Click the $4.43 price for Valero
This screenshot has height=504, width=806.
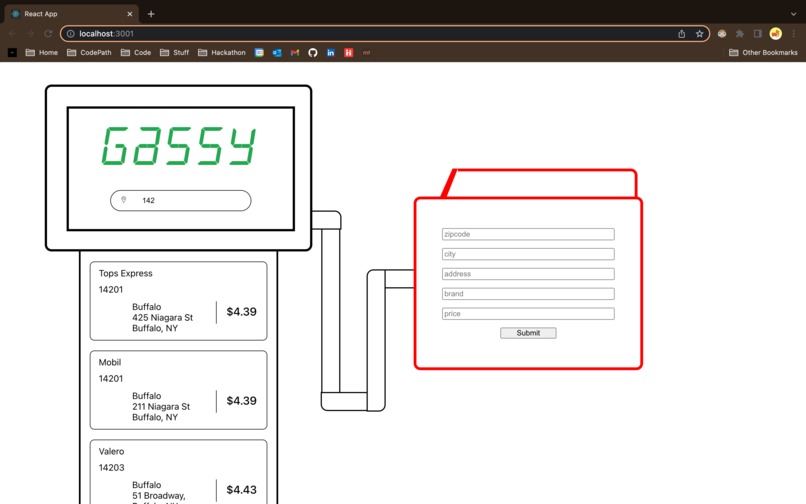click(x=242, y=490)
